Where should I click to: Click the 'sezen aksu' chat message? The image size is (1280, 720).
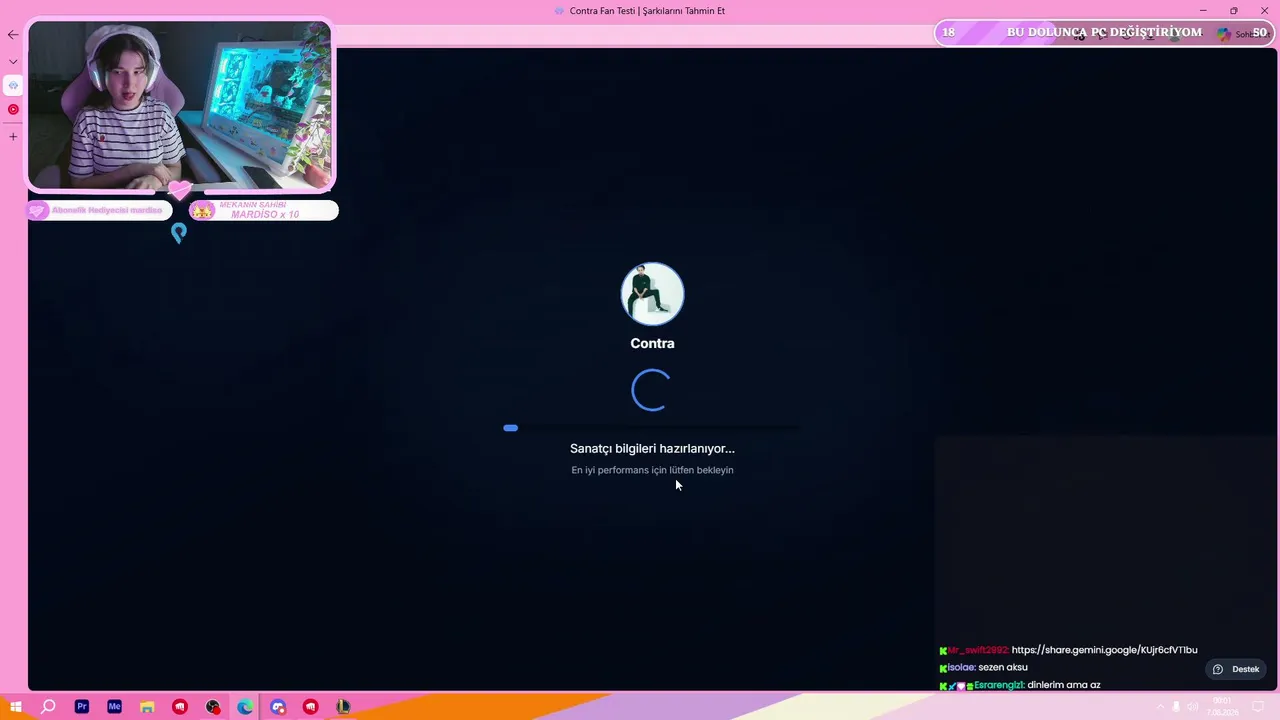coord(1003,667)
